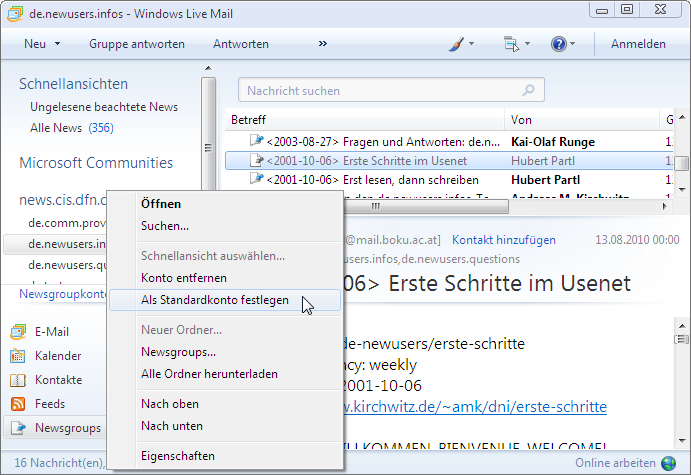
Task: Expand the Neu button dropdown arrow
Action: (57, 44)
